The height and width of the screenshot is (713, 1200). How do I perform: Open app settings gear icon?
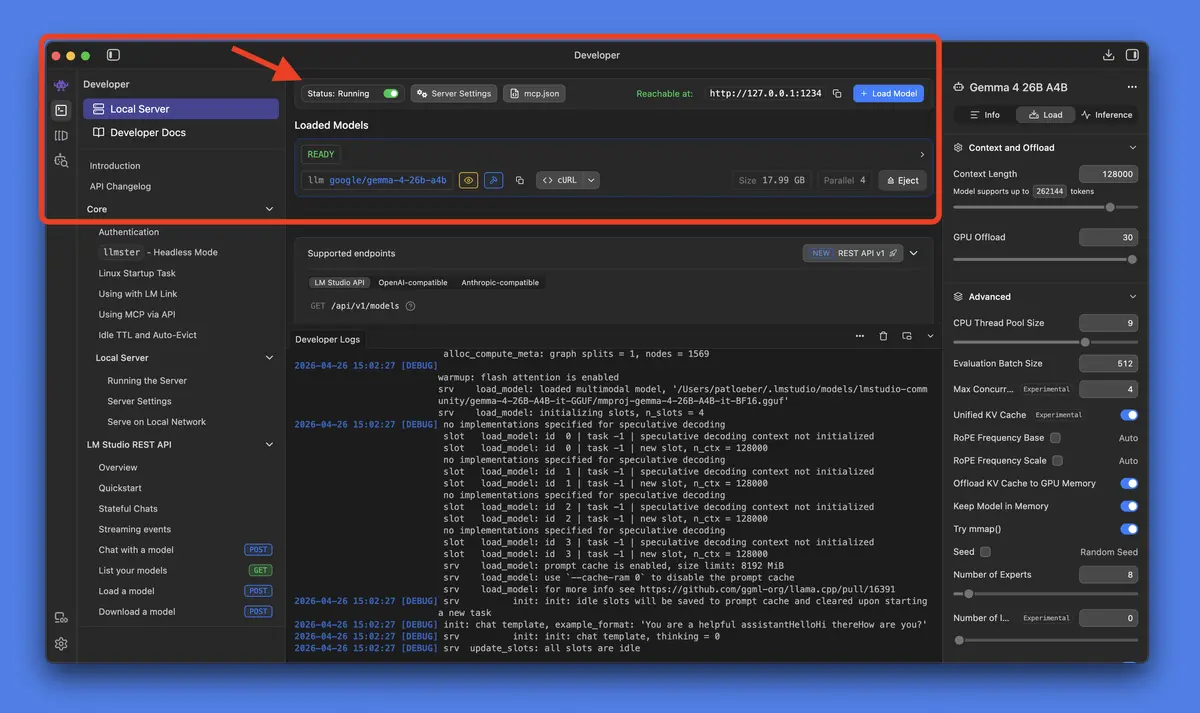[62, 644]
